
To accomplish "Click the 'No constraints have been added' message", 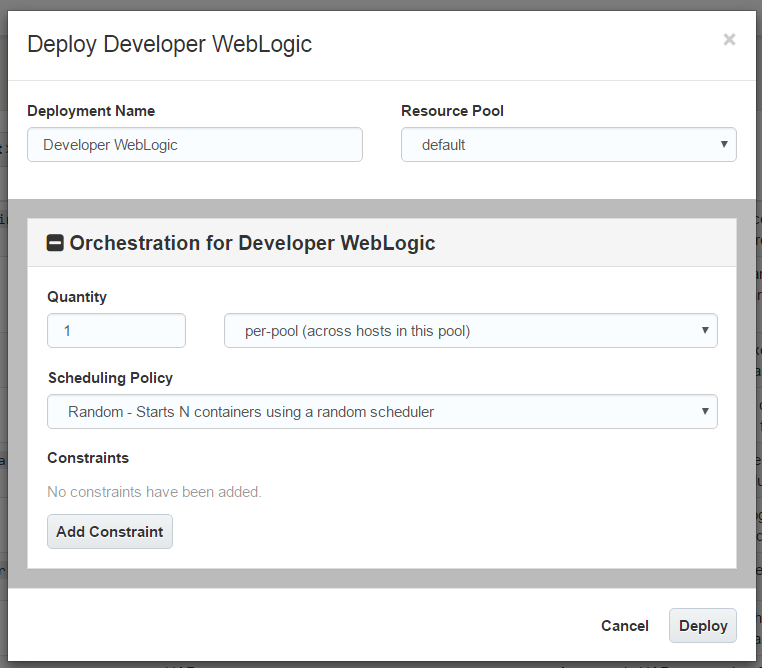I will (154, 492).
